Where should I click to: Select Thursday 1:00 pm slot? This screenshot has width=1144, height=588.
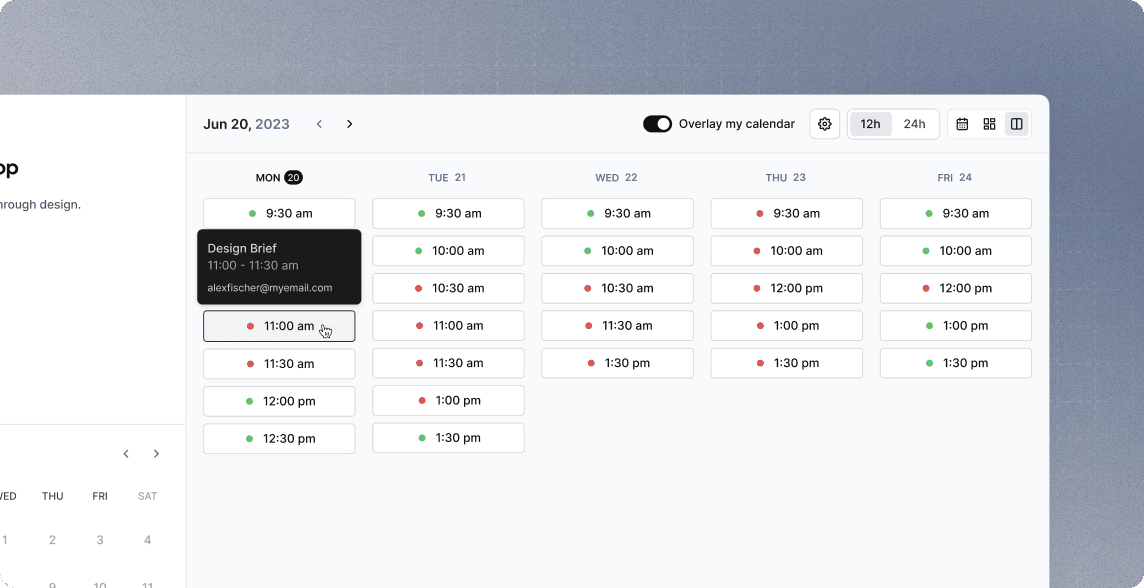[x=786, y=325]
